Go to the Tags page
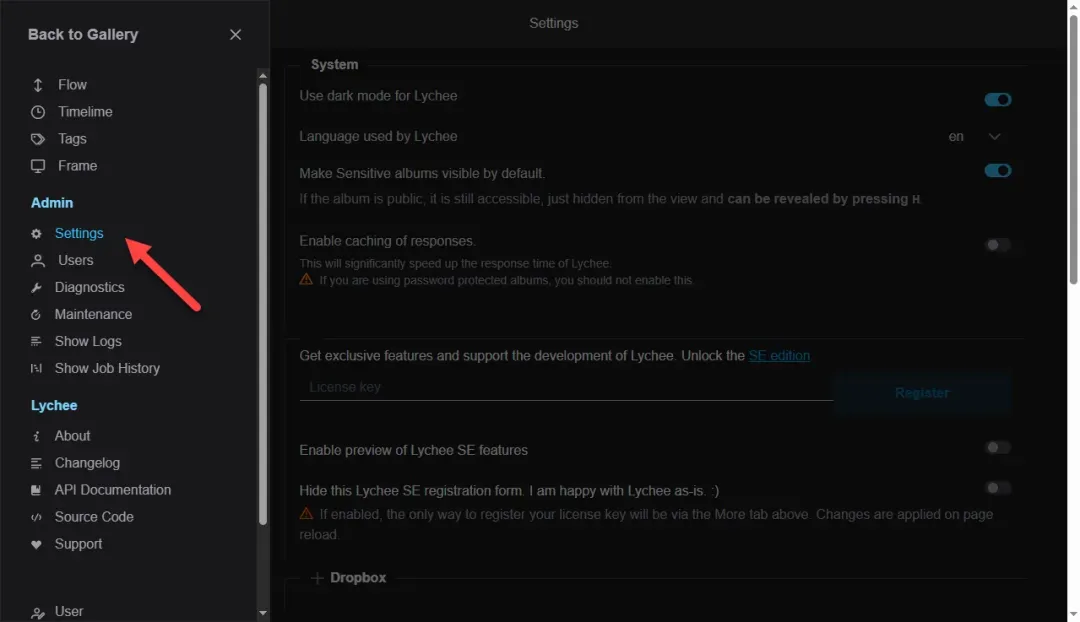This screenshot has width=1080, height=622. tap(72, 139)
